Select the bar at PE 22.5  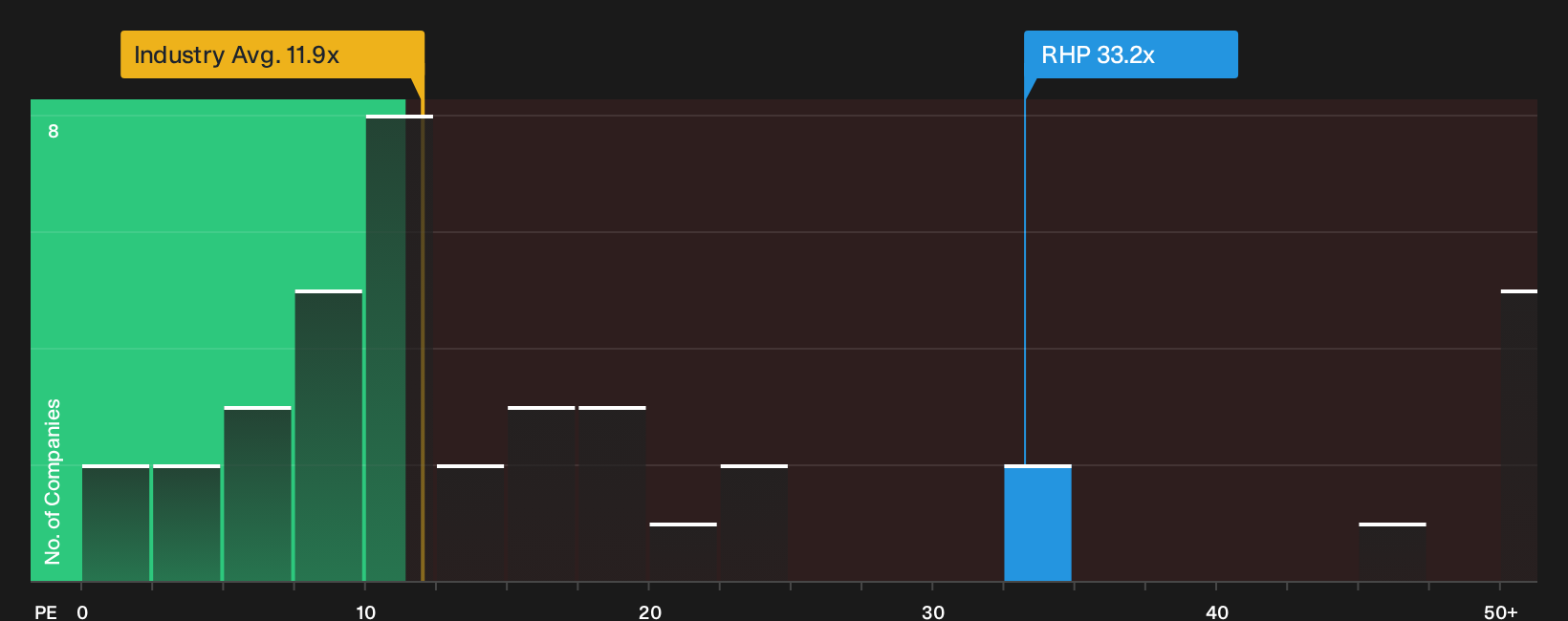coord(754,524)
